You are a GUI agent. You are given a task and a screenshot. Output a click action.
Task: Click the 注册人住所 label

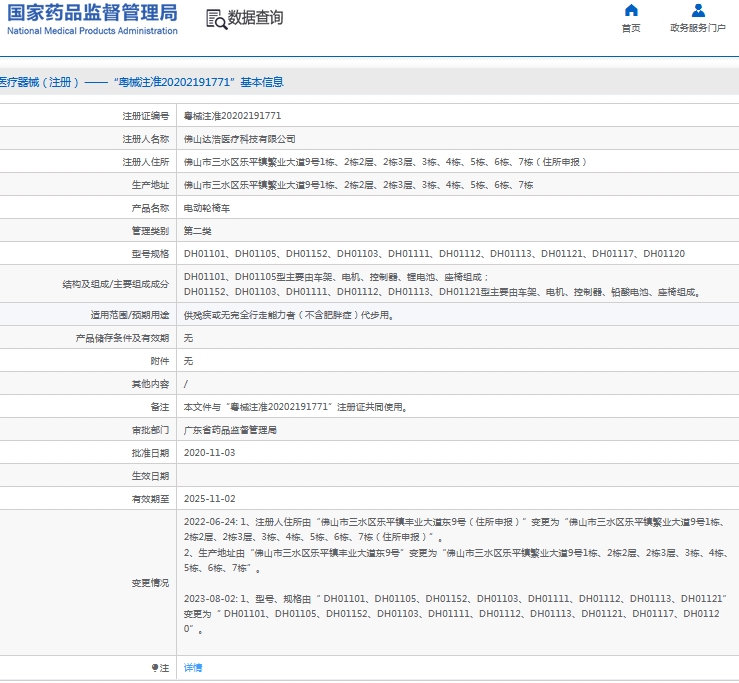click(x=146, y=162)
